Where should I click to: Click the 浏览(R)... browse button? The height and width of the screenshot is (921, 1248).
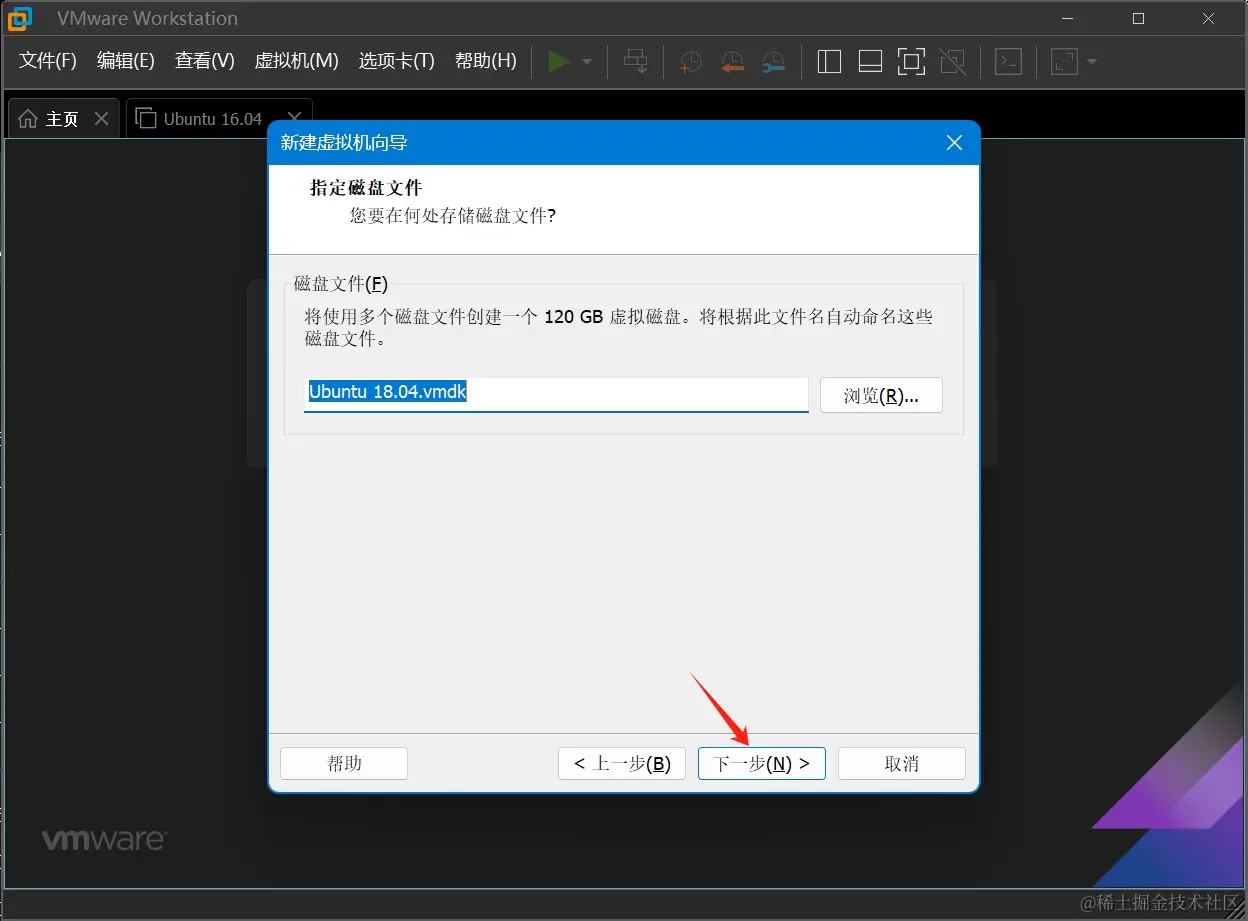pos(881,395)
